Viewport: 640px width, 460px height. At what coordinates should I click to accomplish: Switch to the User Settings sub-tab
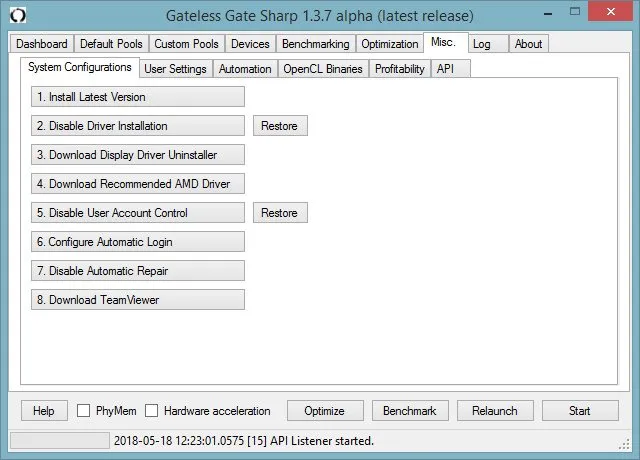pos(176,69)
